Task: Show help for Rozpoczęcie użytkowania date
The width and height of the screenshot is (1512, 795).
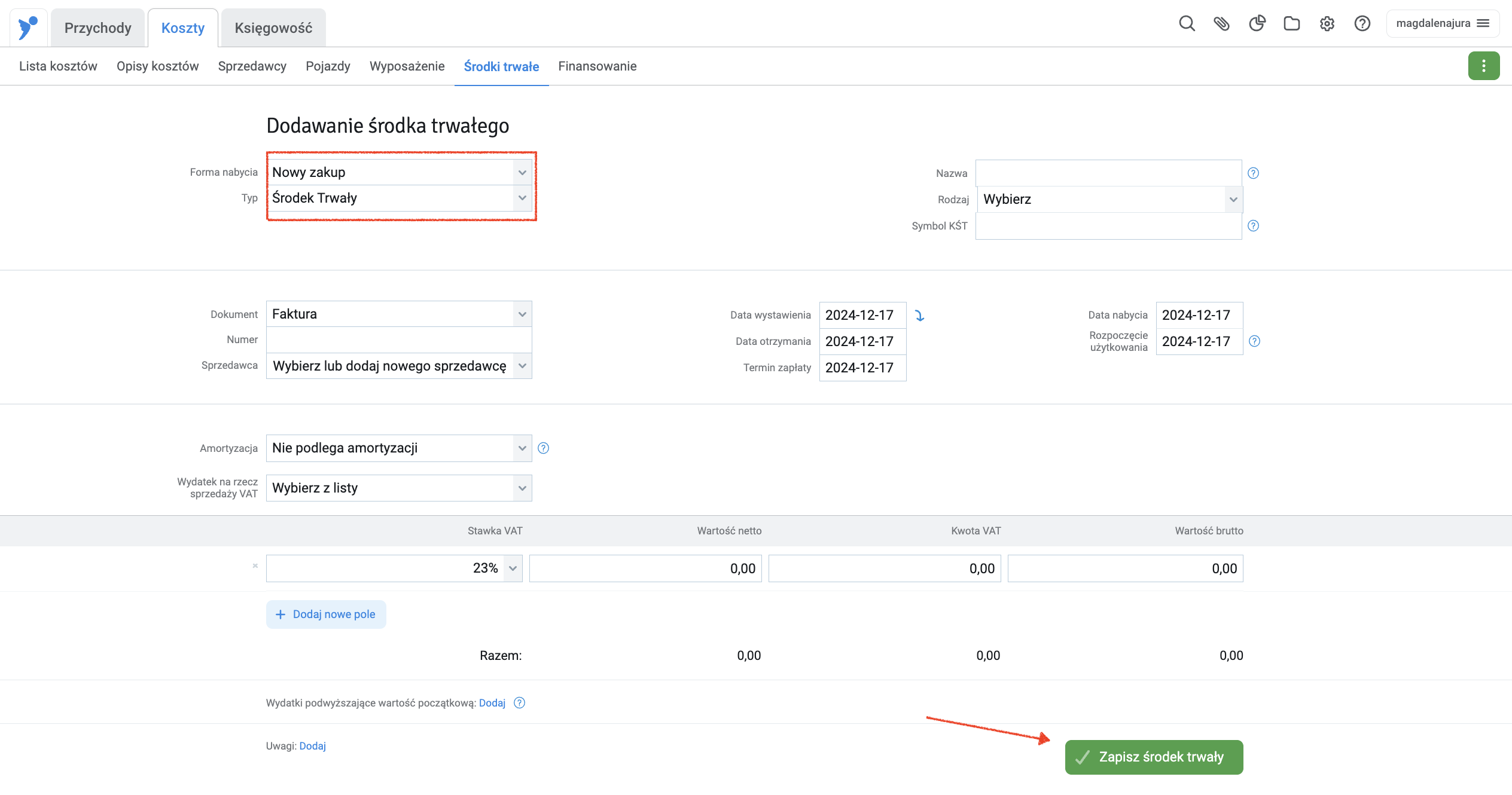Action: [x=1255, y=341]
